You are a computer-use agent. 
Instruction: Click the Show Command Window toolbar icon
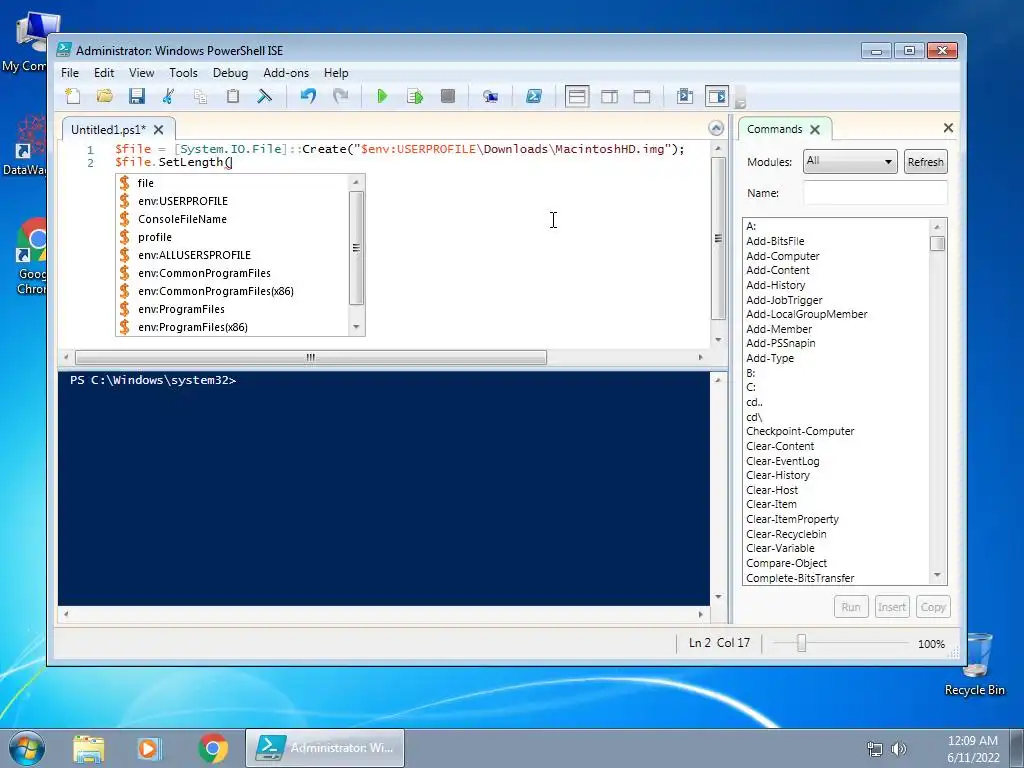(684, 97)
